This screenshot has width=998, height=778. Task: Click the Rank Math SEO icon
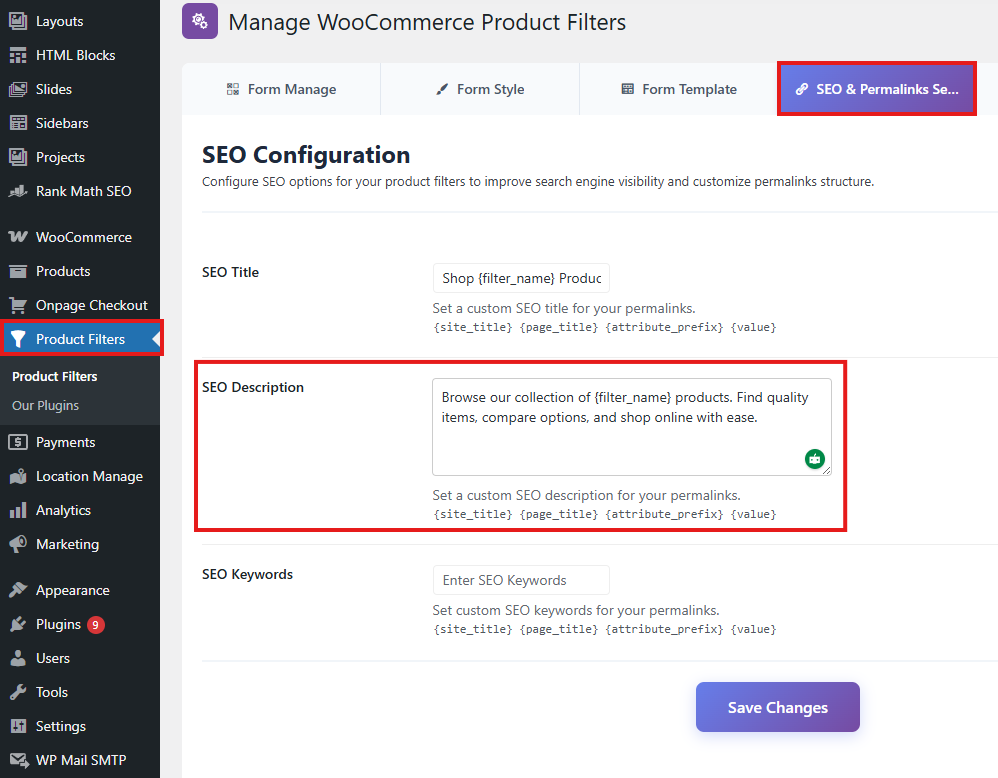point(18,191)
